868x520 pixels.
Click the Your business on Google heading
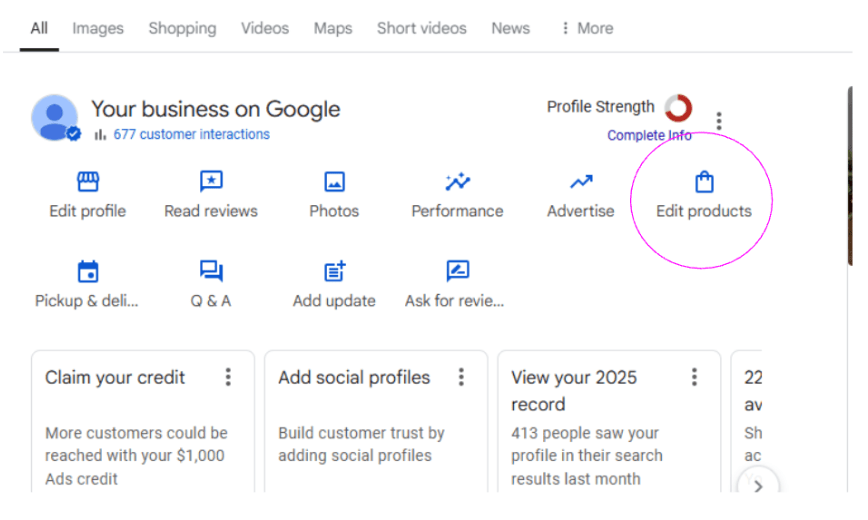(216, 109)
